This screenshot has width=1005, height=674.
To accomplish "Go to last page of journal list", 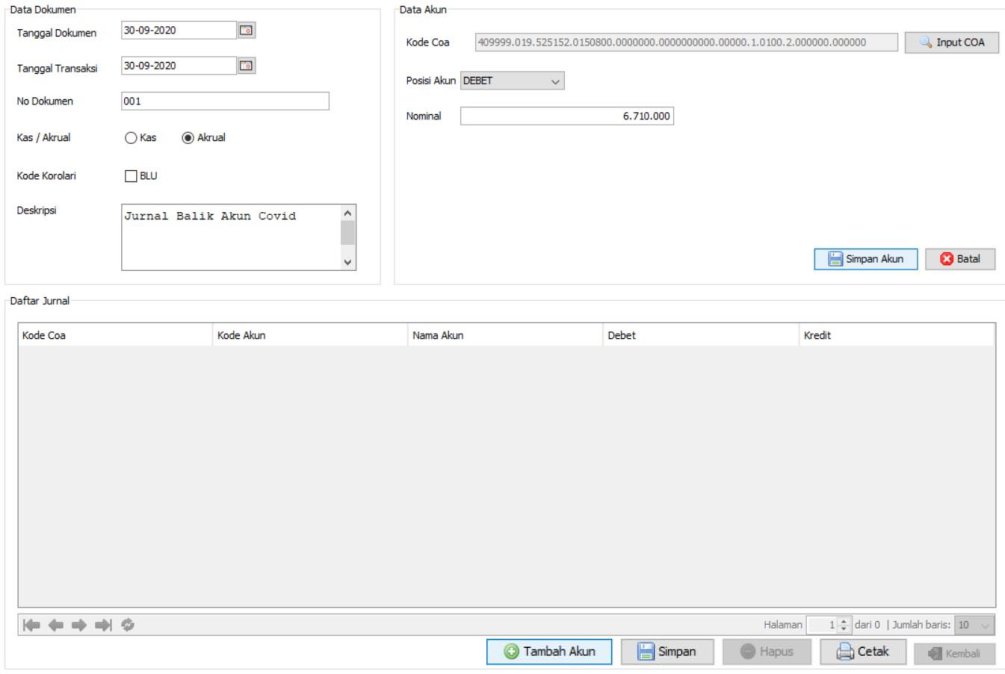I will pos(103,625).
